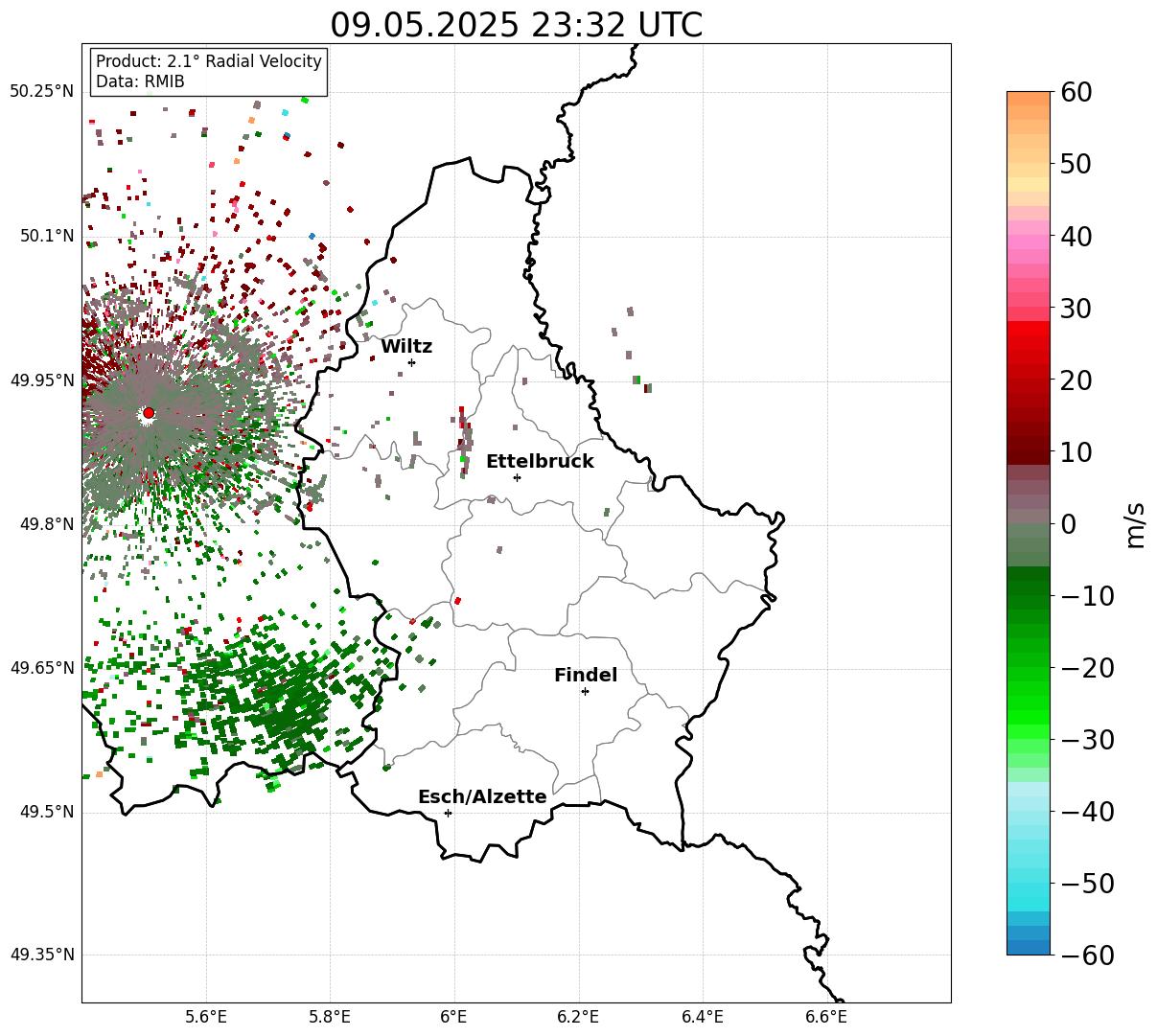Click the m/s colorbar unit label
This screenshot has width=1157, height=1036.
point(1136,524)
